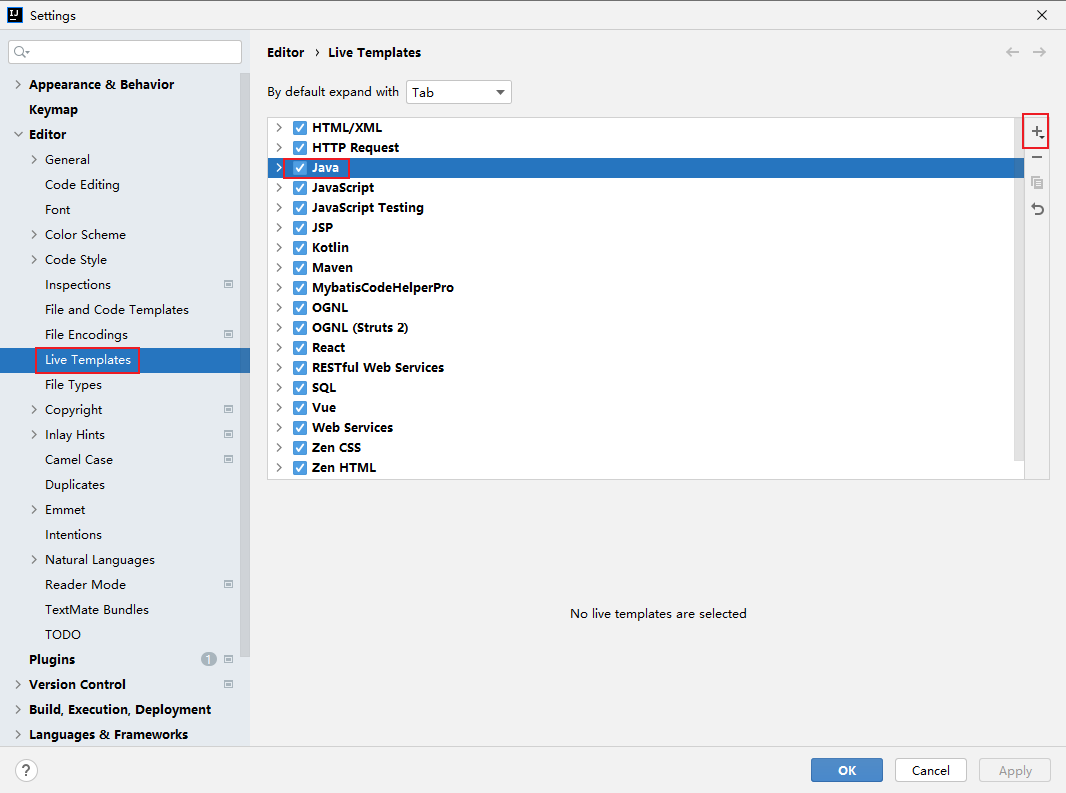Expand the Java template group

pyautogui.click(x=279, y=168)
